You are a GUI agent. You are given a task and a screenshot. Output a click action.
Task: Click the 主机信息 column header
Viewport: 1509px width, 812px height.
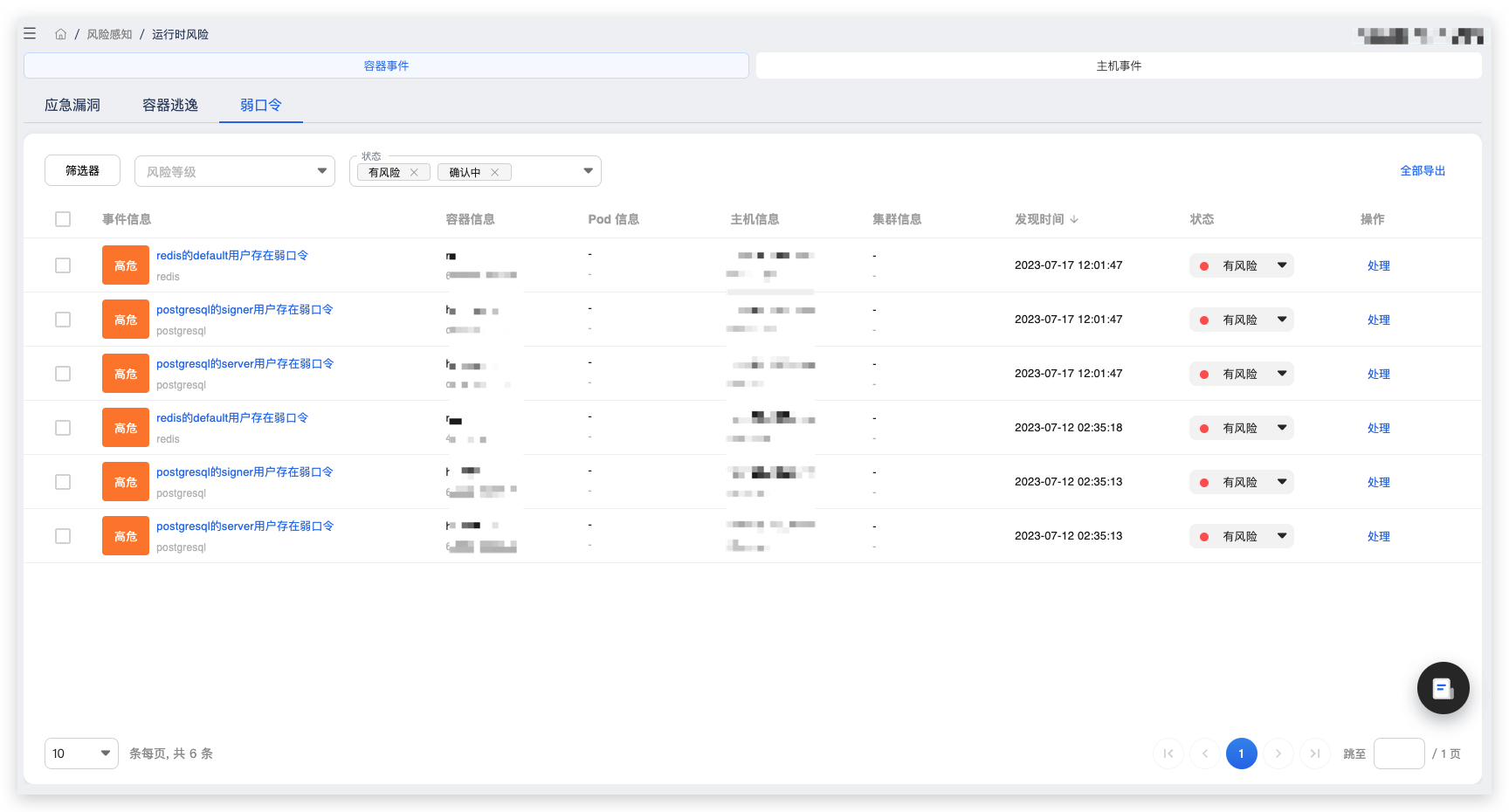tap(754, 219)
